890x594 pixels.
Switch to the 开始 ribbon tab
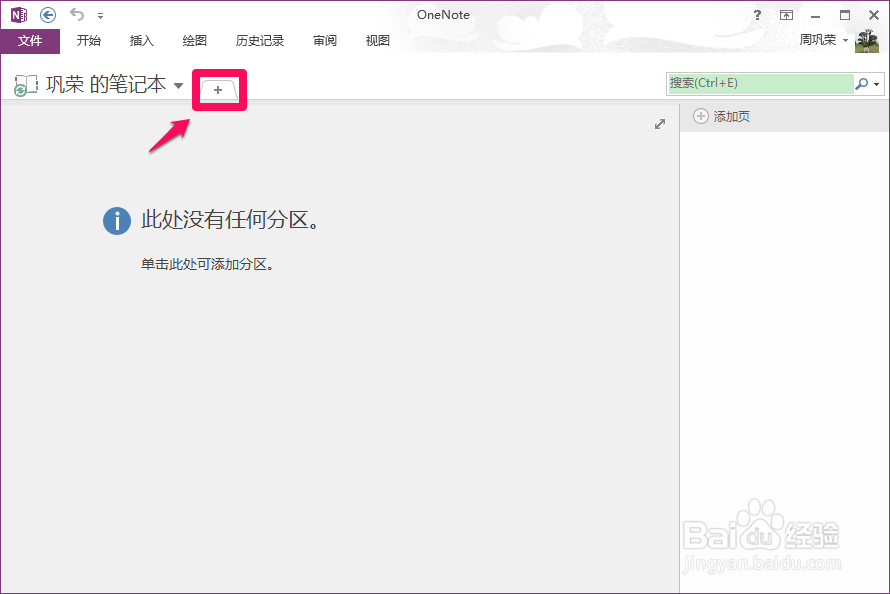coord(89,41)
